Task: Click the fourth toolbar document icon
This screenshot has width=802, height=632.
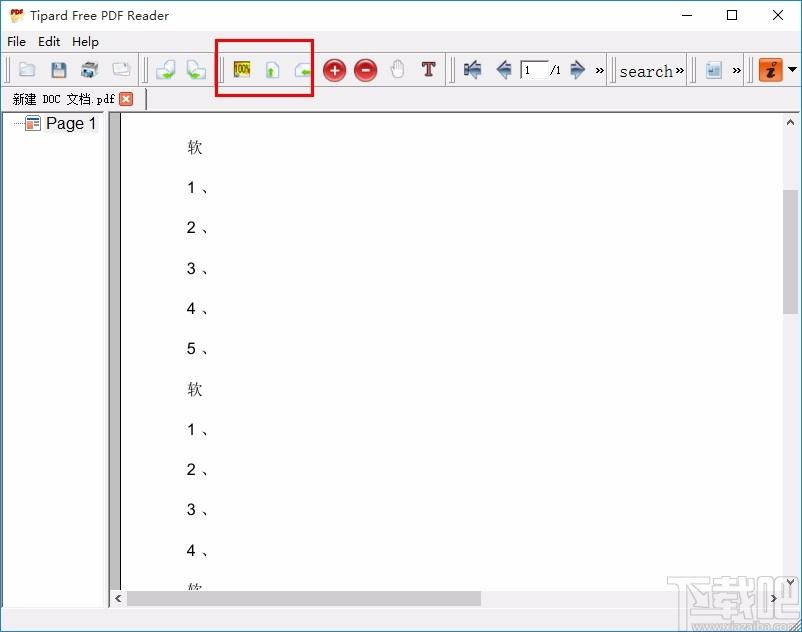Action: (x=121, y=69)
